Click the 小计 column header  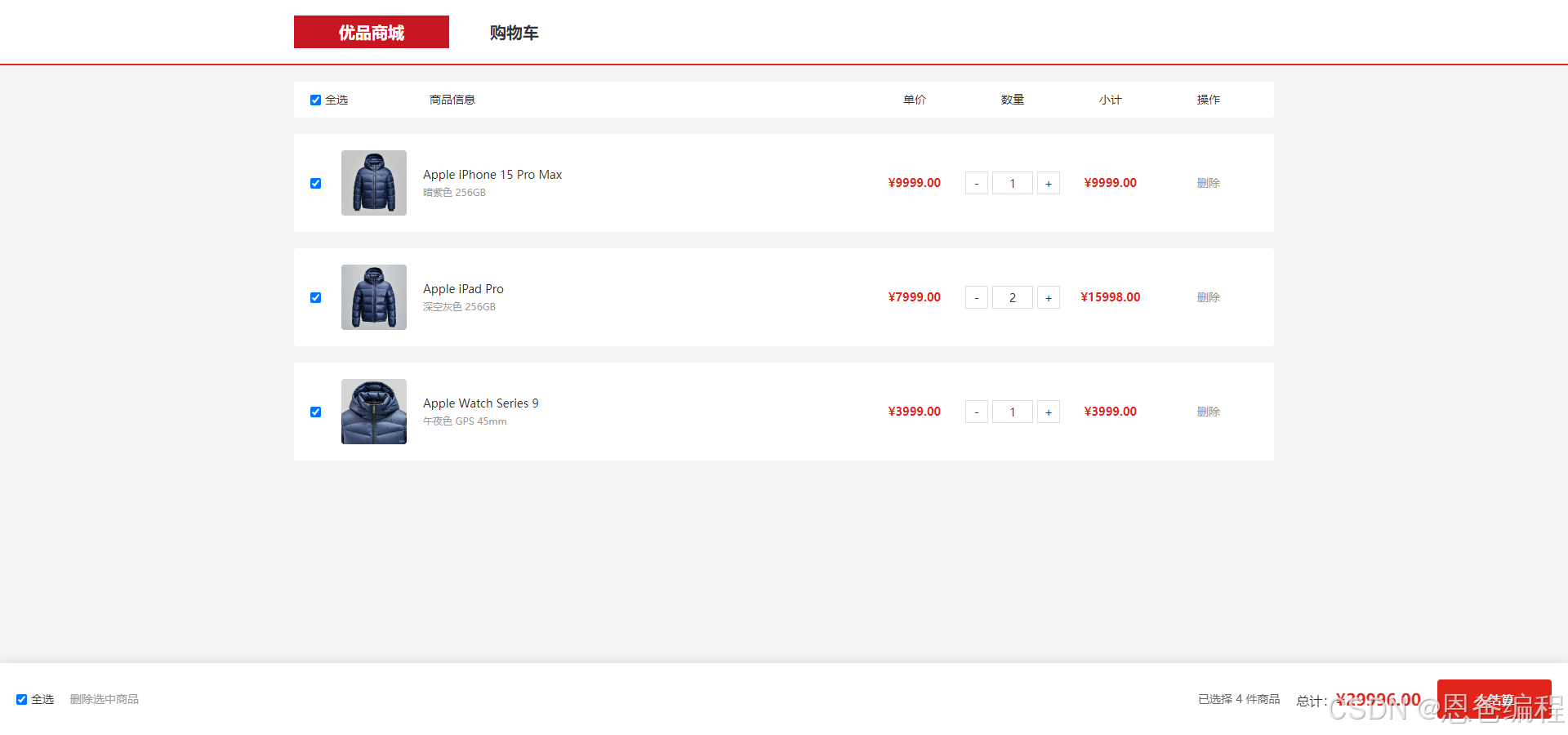pos(1111,100)
